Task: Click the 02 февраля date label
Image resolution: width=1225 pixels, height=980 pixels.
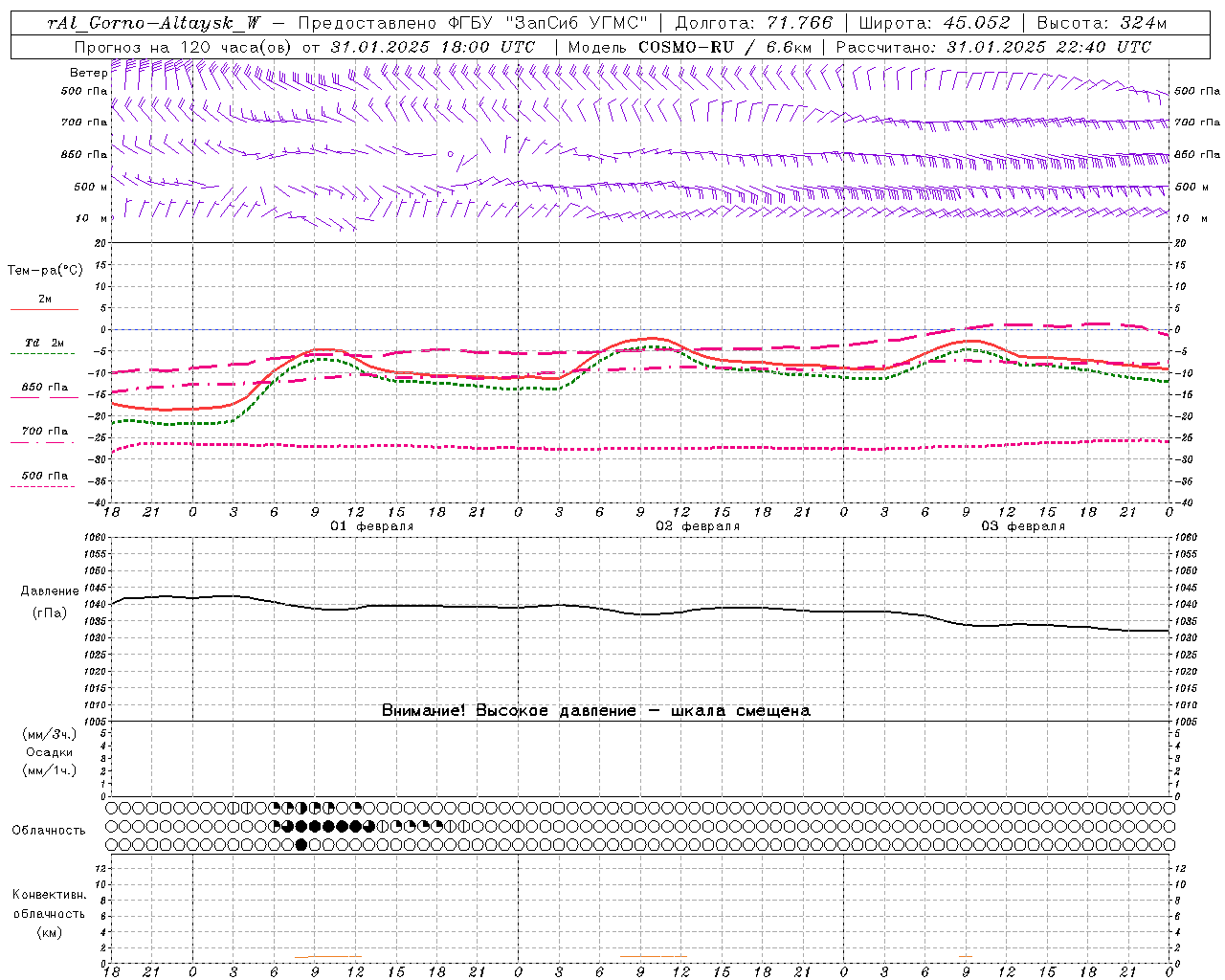Action: pyautogui.click(x=698, y=526)
